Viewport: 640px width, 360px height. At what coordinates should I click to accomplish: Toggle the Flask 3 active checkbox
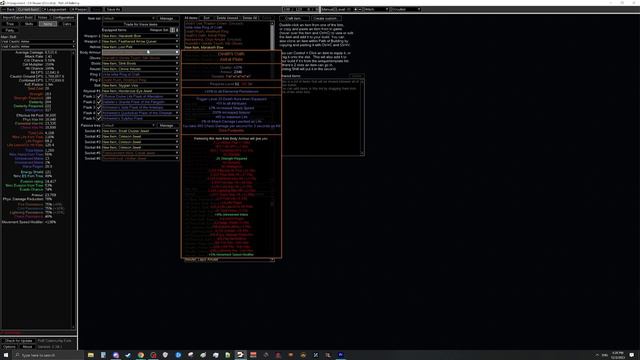(x=99, y=107)
